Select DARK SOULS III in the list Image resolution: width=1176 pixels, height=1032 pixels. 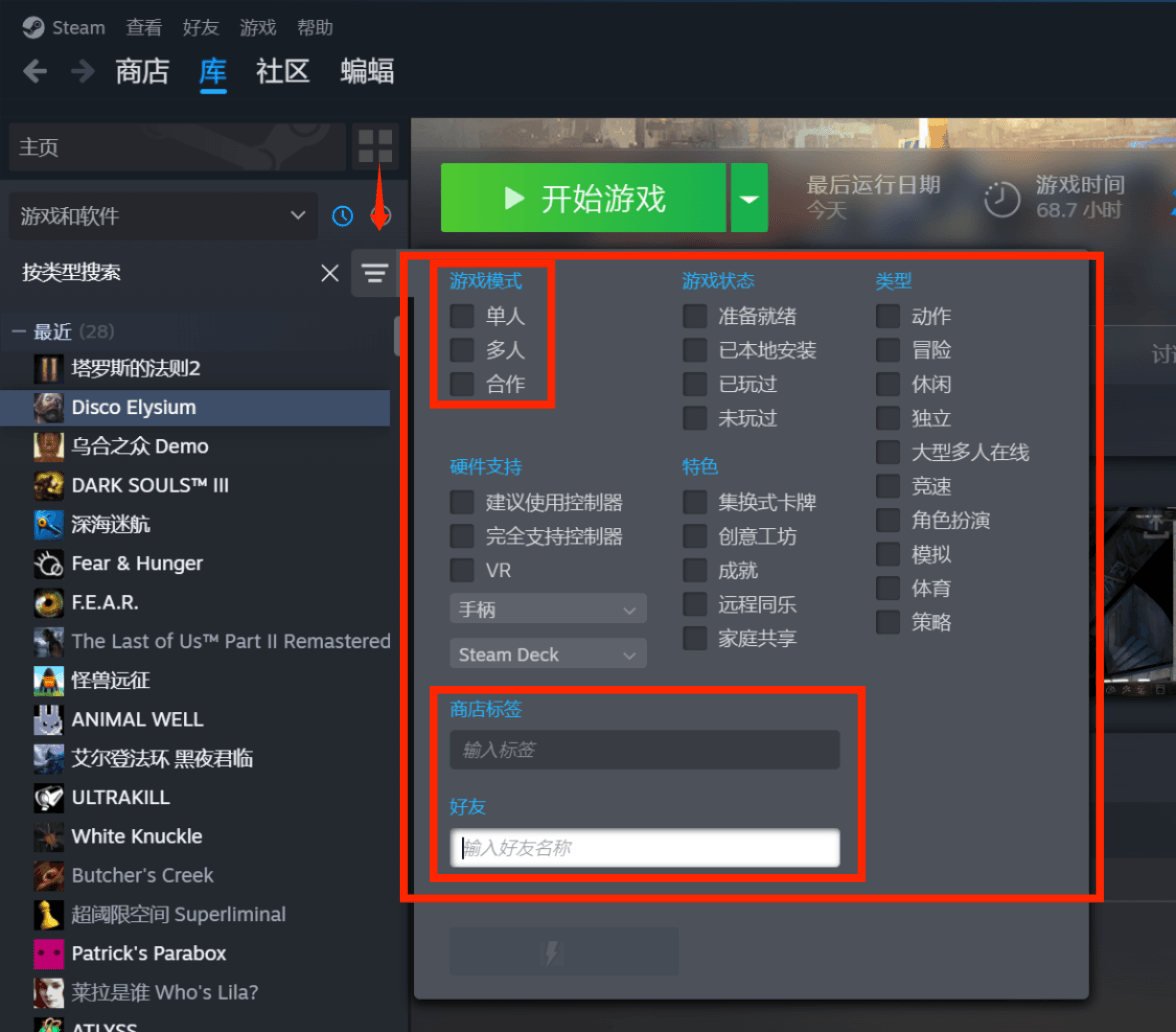[x=195, y=485]
